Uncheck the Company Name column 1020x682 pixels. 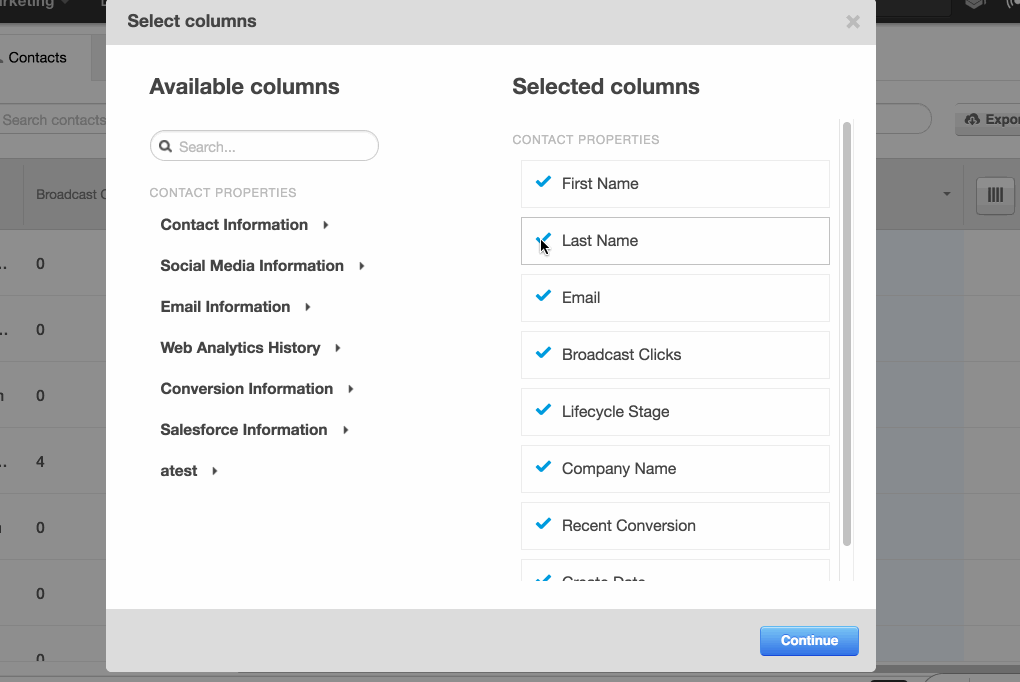[x=543, y=467]
